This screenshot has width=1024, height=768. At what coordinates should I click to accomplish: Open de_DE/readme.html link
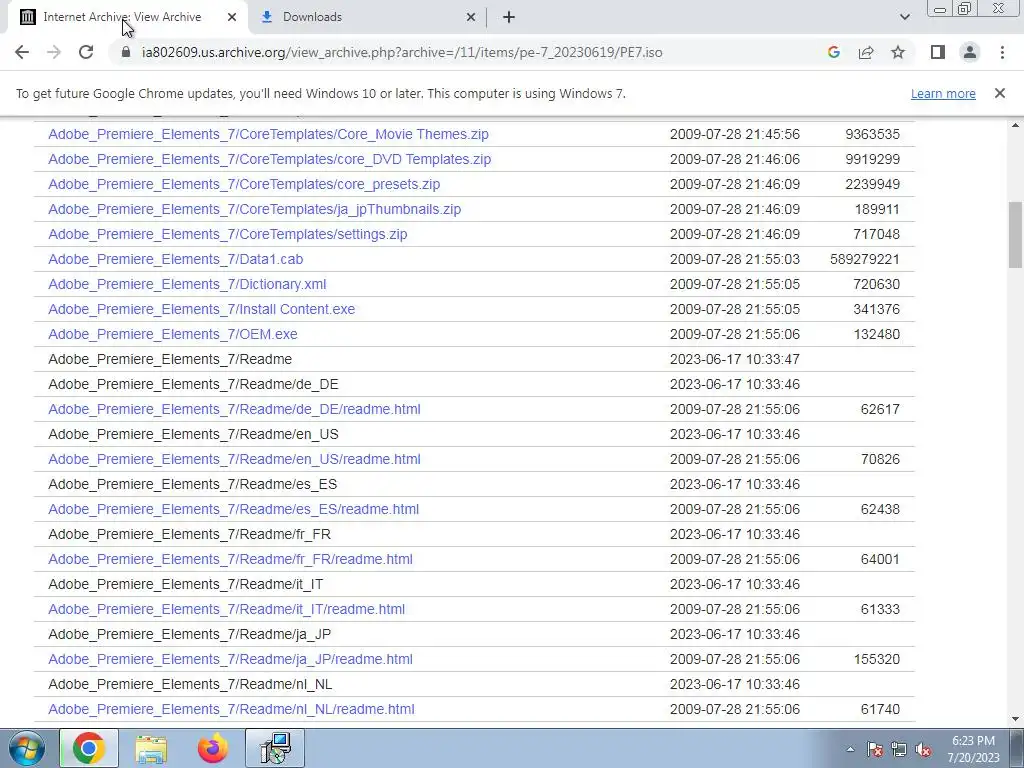[234, 409]
